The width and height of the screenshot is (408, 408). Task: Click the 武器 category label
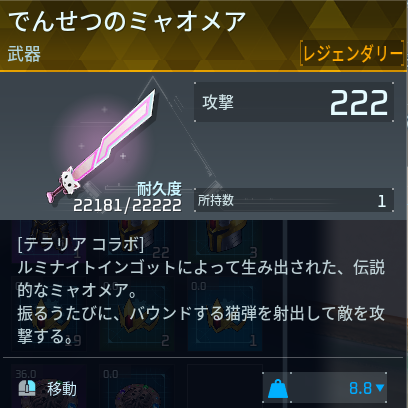coord(24,54)
